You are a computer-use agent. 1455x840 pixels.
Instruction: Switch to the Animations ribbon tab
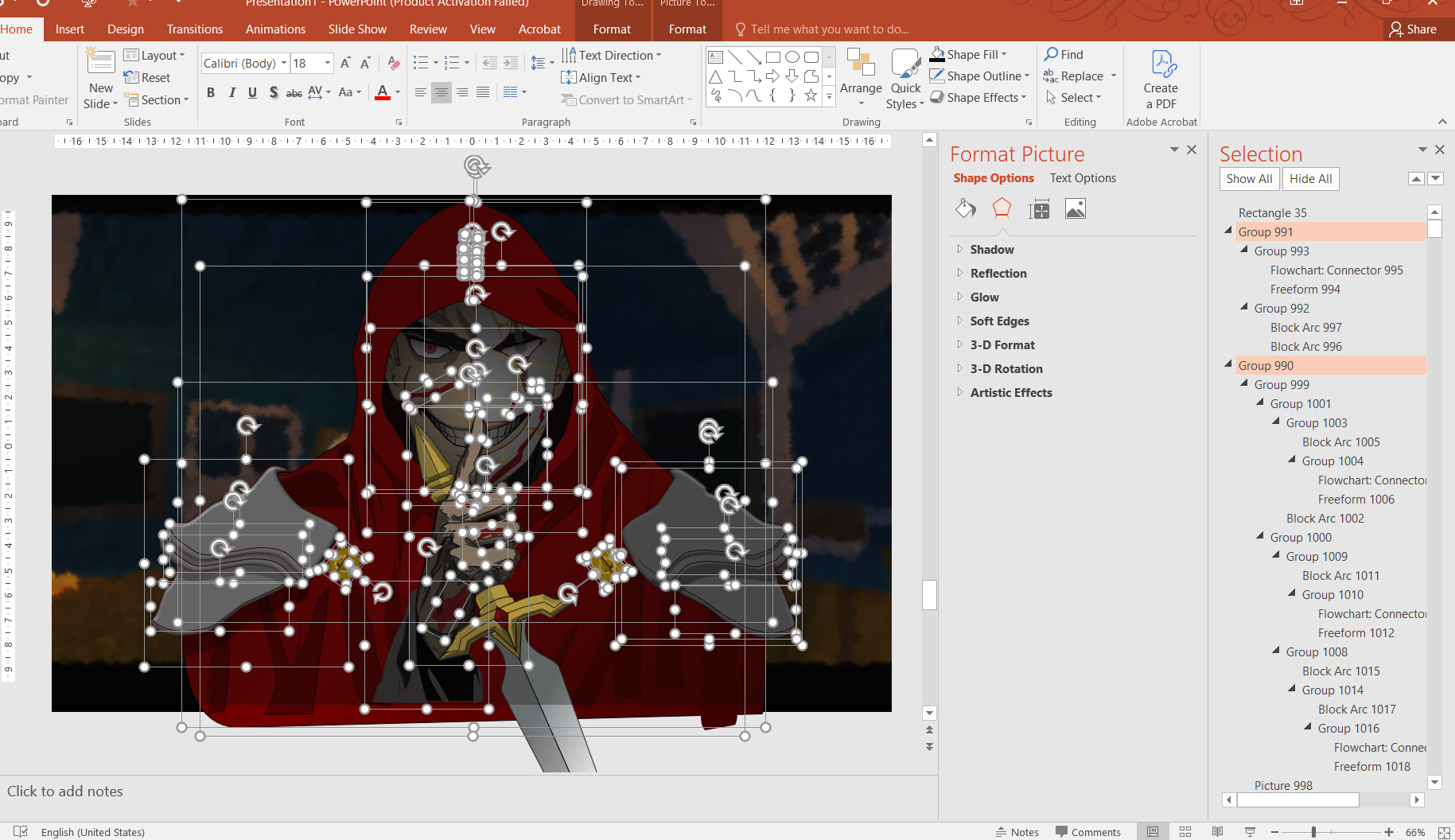(x=275, y=29)
